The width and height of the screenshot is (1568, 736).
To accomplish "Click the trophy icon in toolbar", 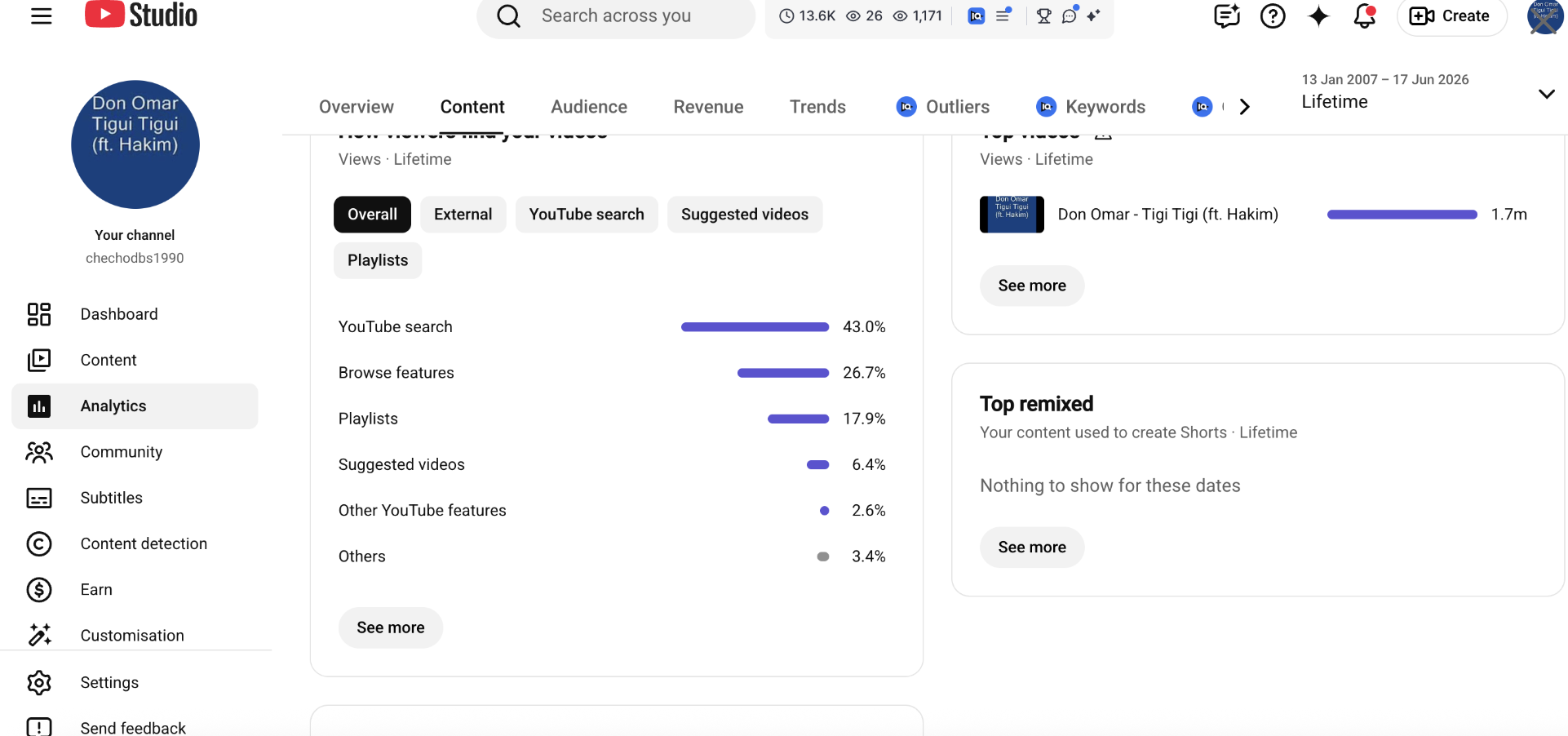I will pyautogui.click(x=1043, y=16).
